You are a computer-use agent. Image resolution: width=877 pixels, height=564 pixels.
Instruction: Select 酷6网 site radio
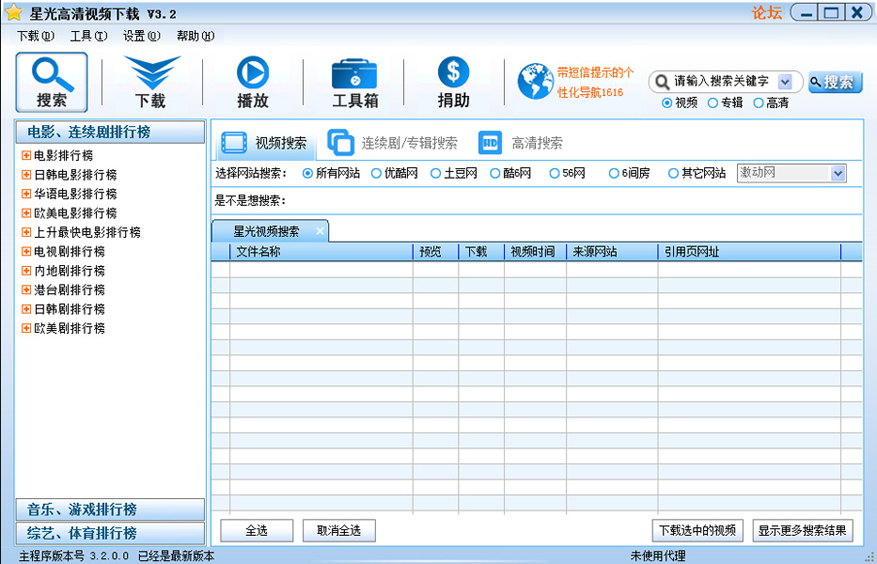tap(494, 173)
